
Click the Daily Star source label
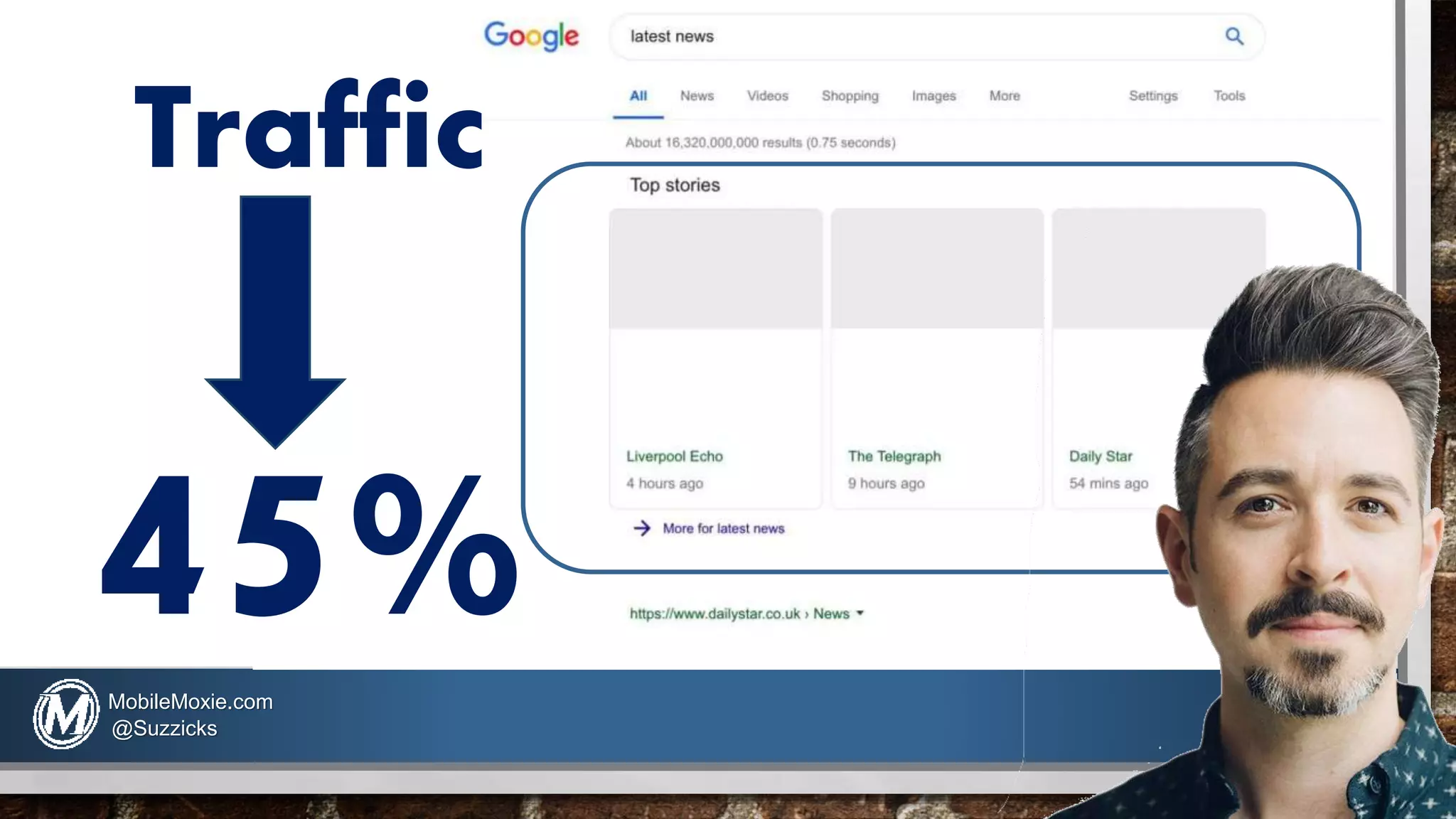pos(1101,456)
